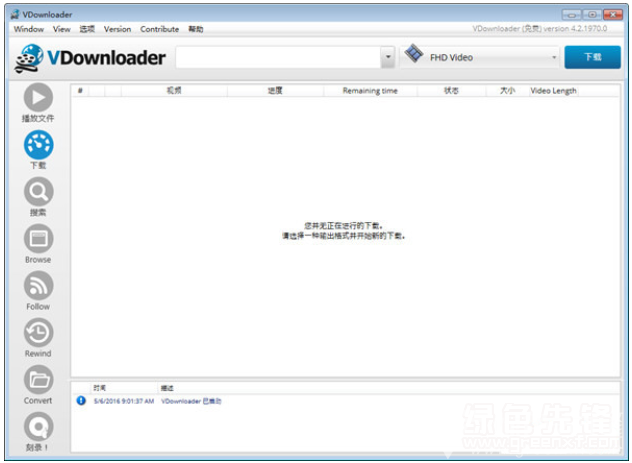The height and width of the screenshot is (463, 632).
Task: Click the version 4.2.1970.0 label
Action: [540, 29]
